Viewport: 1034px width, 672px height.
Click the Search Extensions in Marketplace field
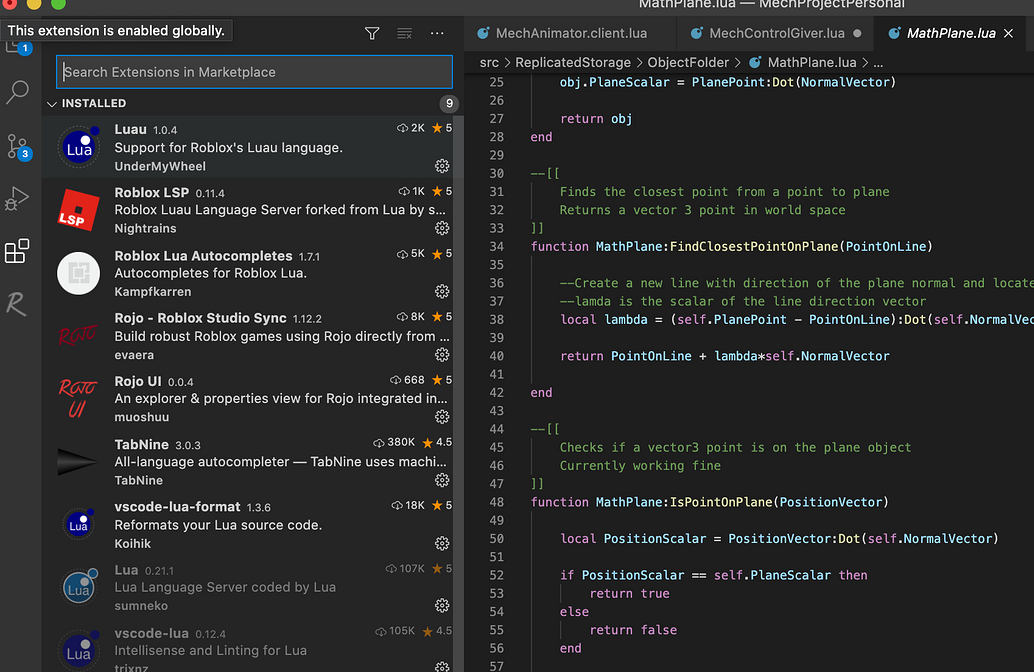click(x=254, y=72)
